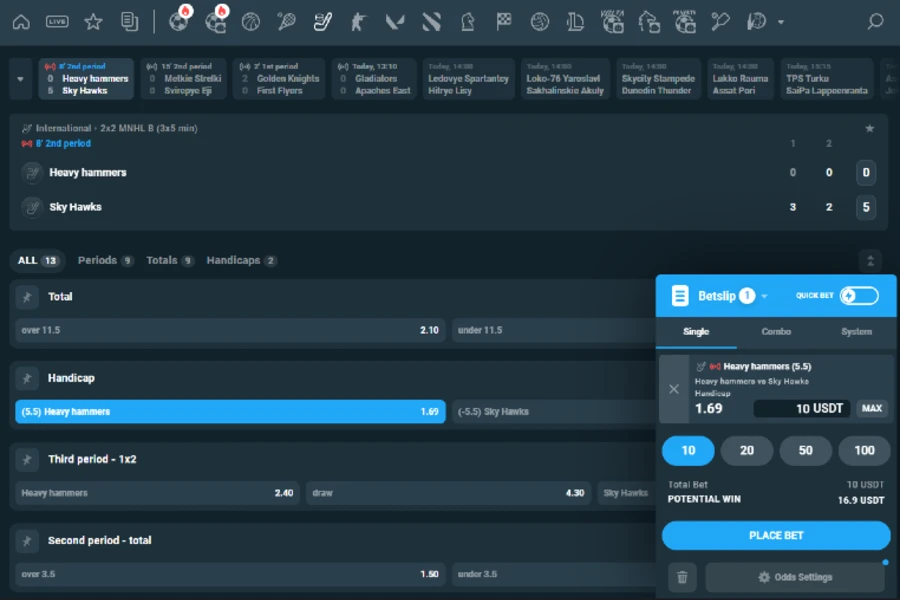Star the MNHL B match as favorite

point(871,128)
